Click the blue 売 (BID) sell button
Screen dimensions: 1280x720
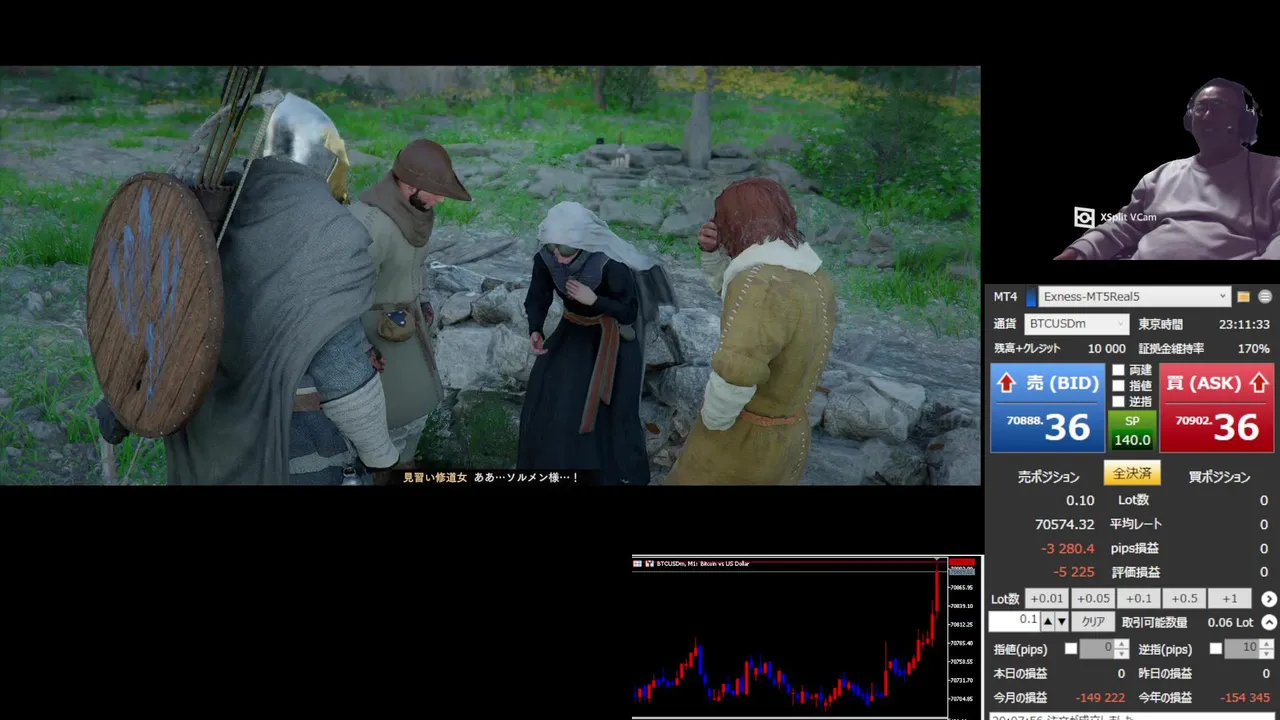(1047, 408)
